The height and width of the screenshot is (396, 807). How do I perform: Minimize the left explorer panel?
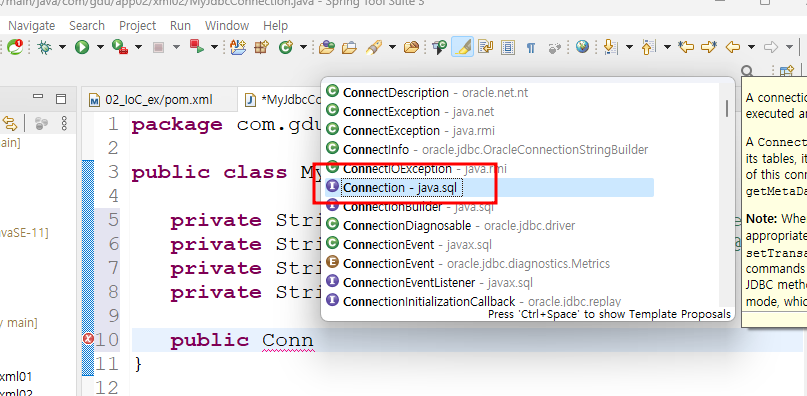(x=38, y=96)
